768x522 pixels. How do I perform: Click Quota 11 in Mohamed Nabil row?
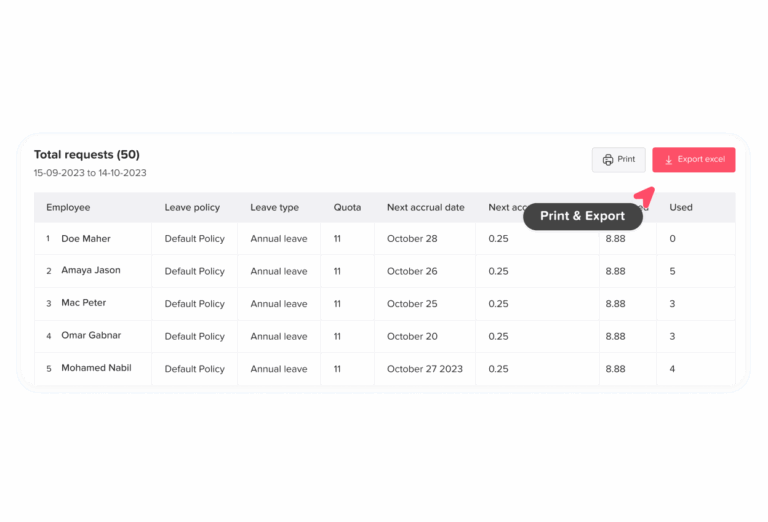point(337,369)
